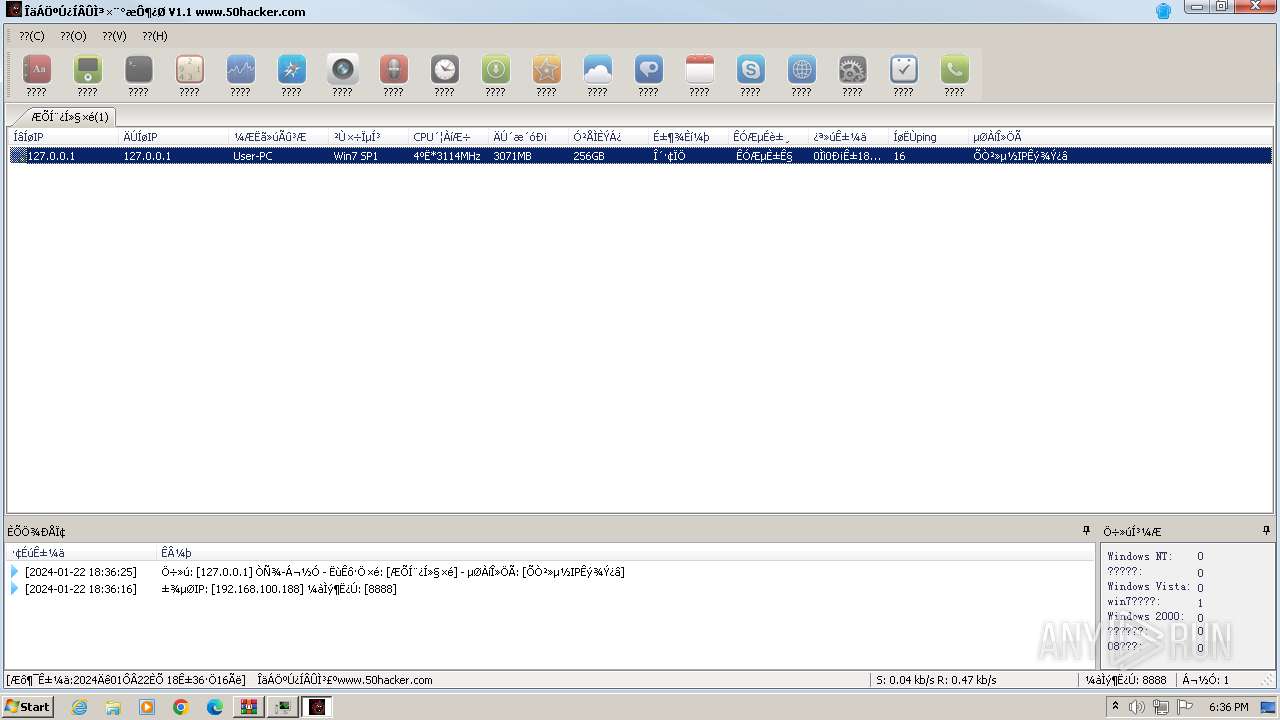Sort by the first IP column header
Image resolution: width=1280 pixels, height=720 pixels.
coord(63,137)
